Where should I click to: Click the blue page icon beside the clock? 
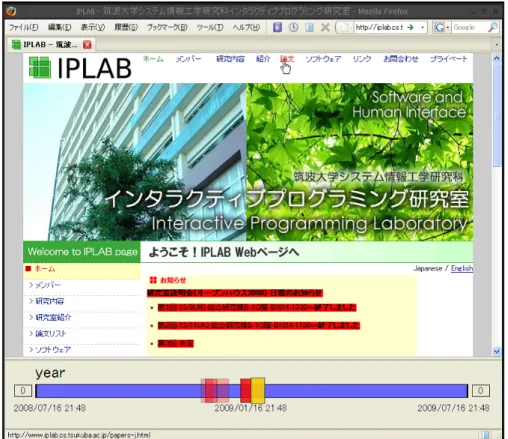(x=309, y=27)
